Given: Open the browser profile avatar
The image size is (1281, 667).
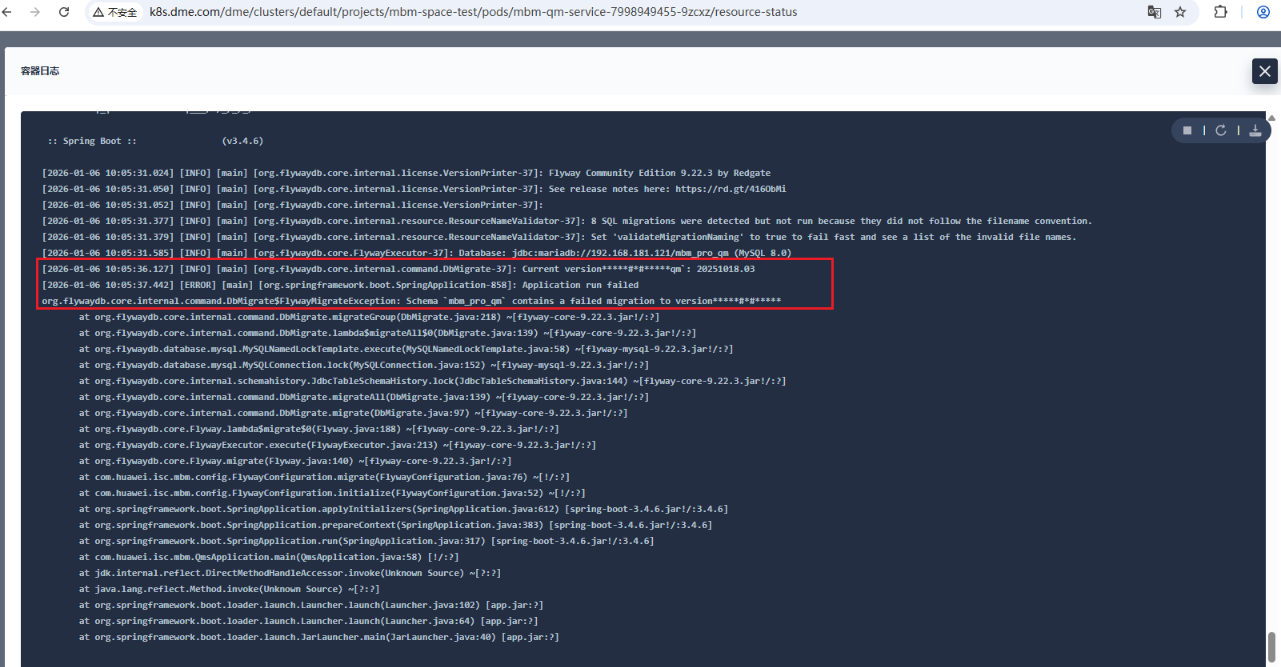Looking at the screenshot, I should pos(1263,12).
